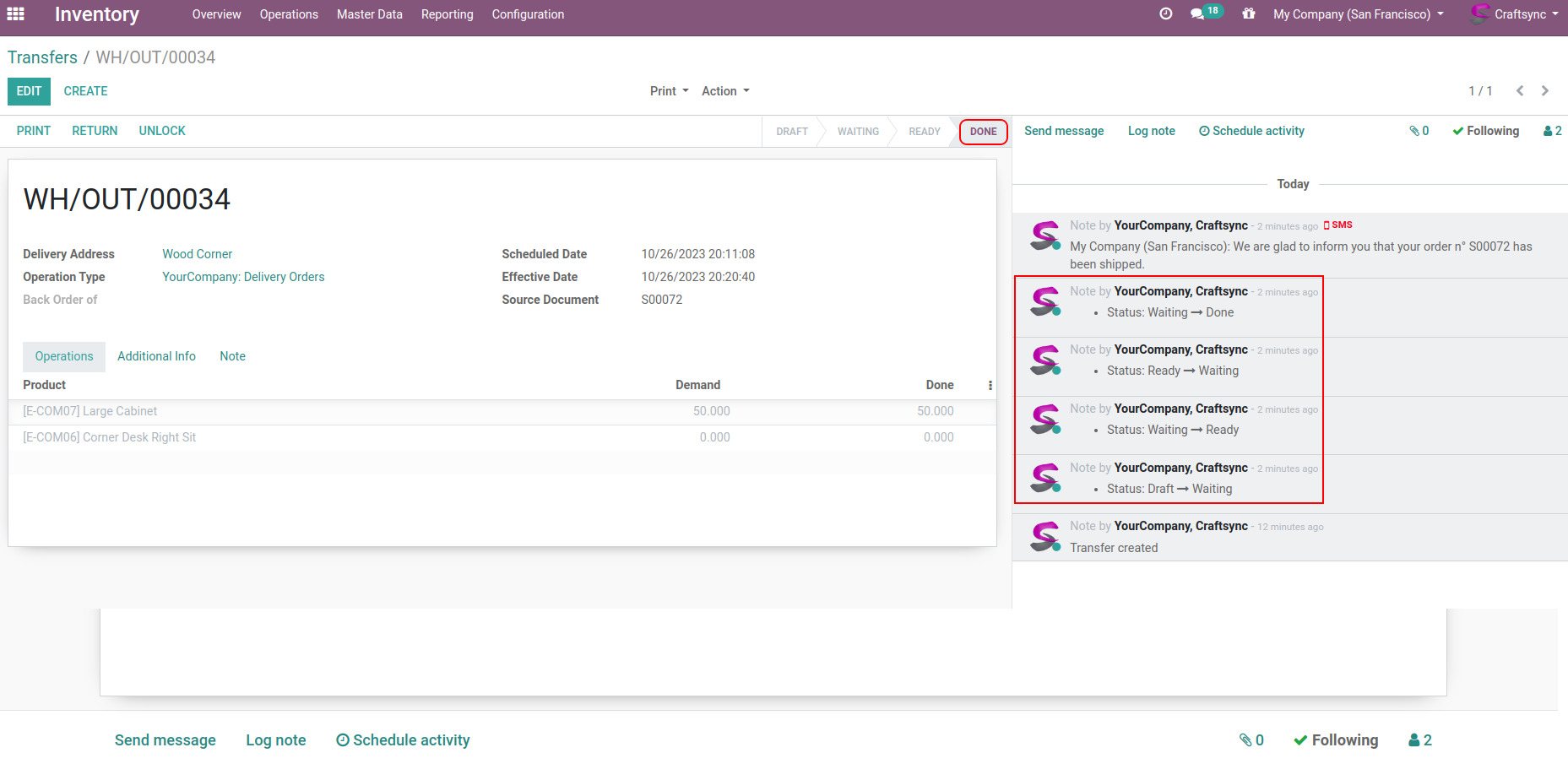Image resolution: width=1568 pixels, height=780 pixels.
Task: Unlock the transfer with UNLOCK button
Action: (162, 131)
